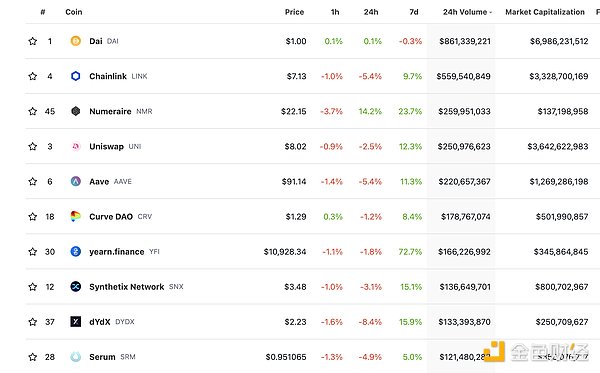Click the Chainlink hexagon logo icon
600x373 pixels.
point(76,76)
